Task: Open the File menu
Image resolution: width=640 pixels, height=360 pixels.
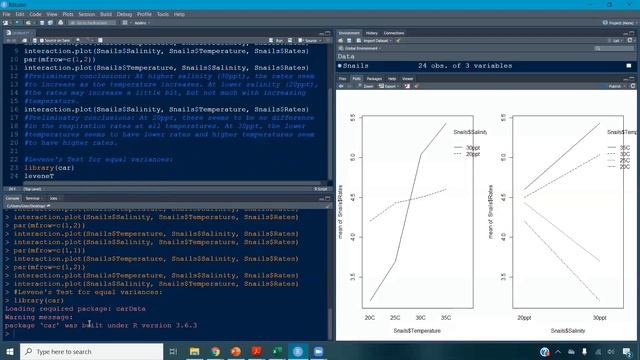Action: [7, 14]
